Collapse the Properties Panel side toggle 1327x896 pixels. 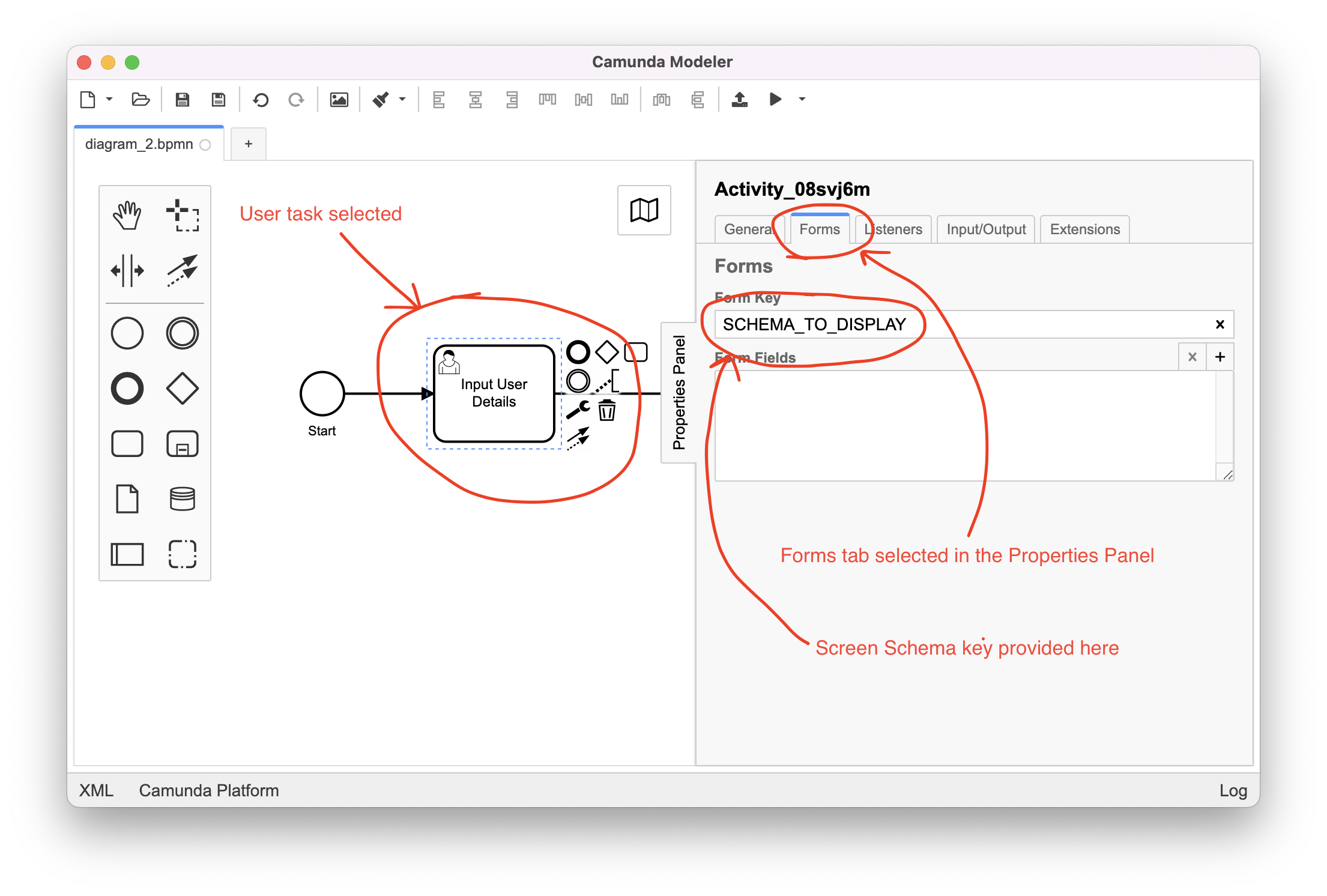tap(679, 392)
